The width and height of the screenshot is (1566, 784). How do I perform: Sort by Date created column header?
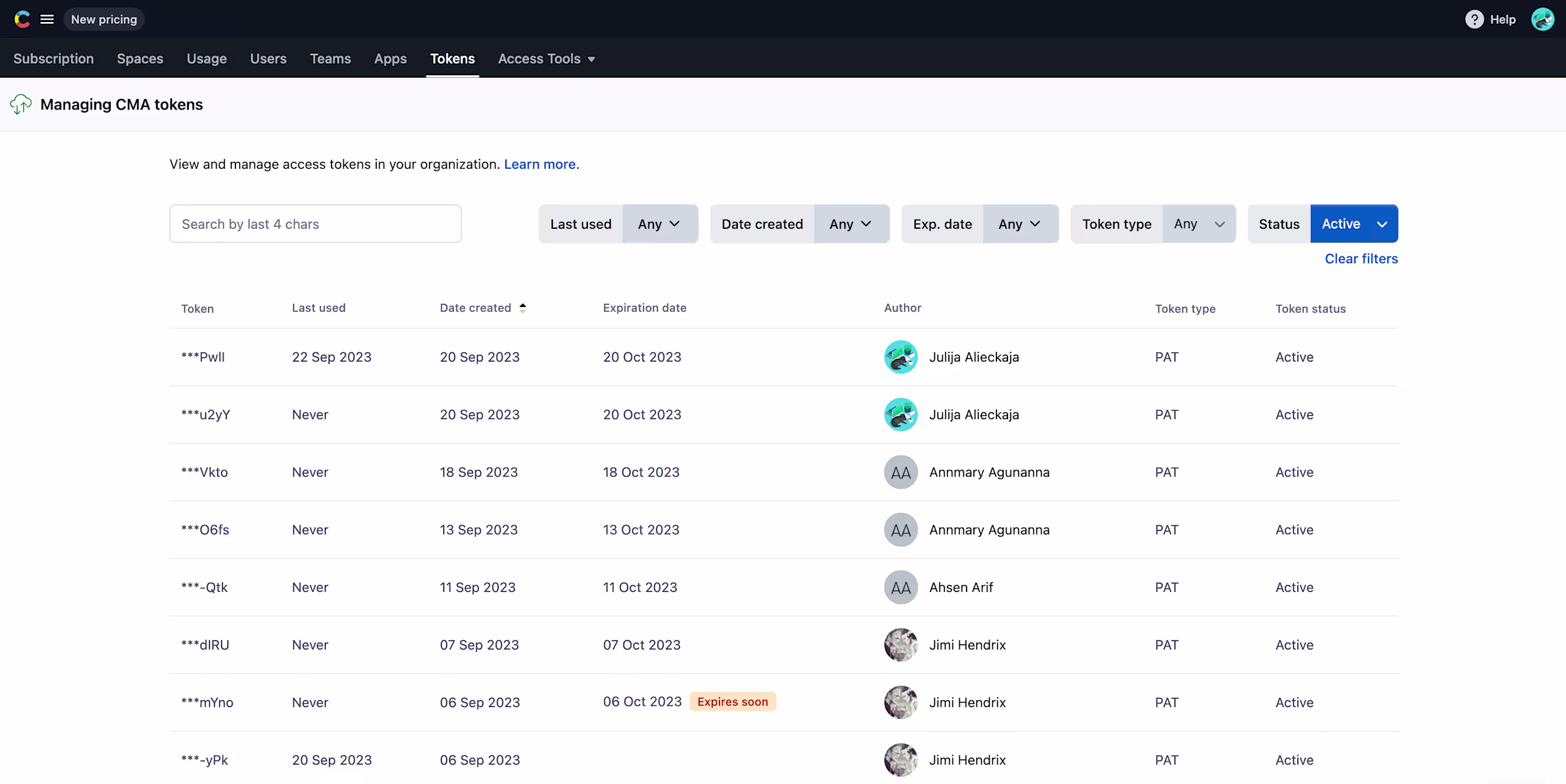coord(475,308)
